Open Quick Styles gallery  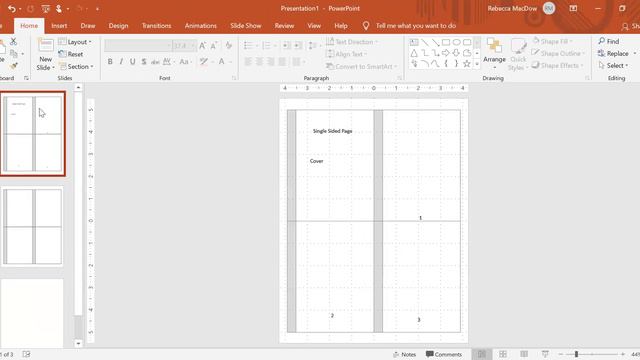coord(518,54)
